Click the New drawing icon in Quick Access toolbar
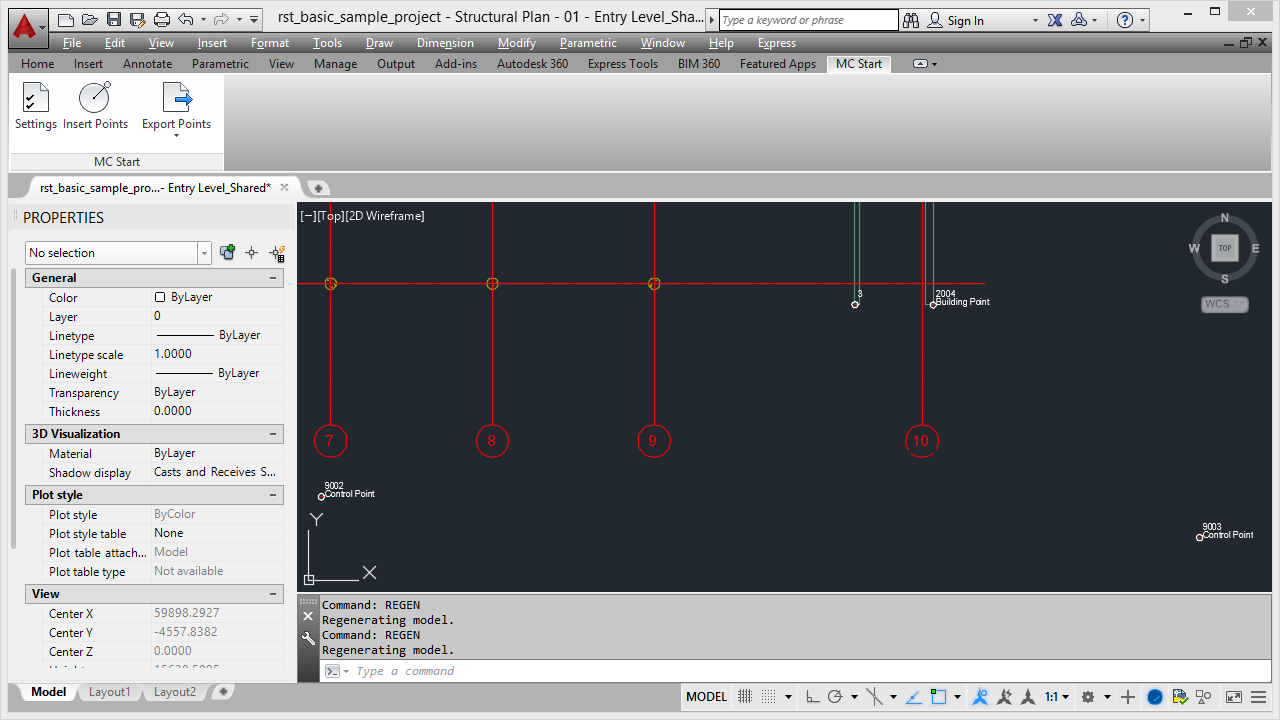The height and width of the screenshot is (720, 1280). (x=66, y=19)
